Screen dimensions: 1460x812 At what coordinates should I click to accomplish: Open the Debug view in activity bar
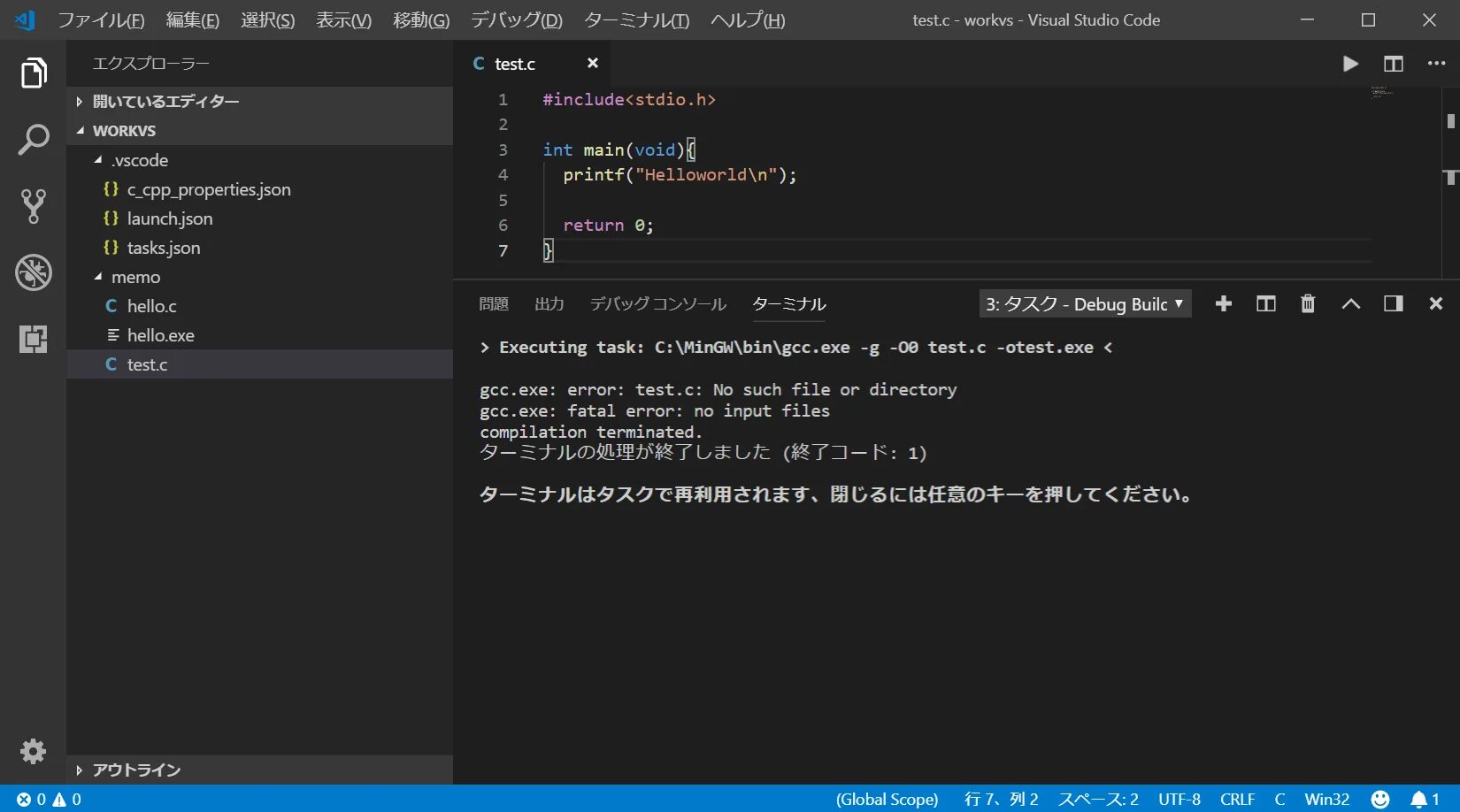pos(33,272)
